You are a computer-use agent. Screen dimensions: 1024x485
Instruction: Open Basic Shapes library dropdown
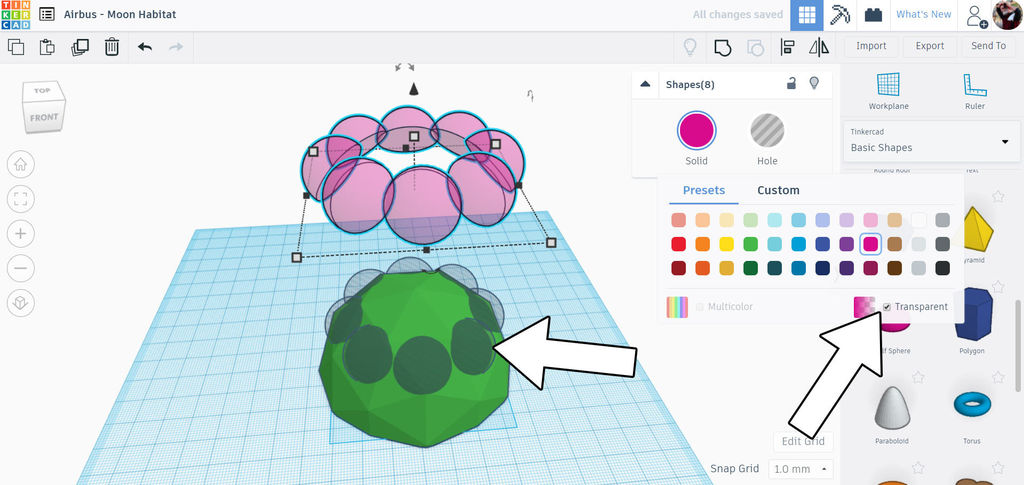tap(932, 141)
